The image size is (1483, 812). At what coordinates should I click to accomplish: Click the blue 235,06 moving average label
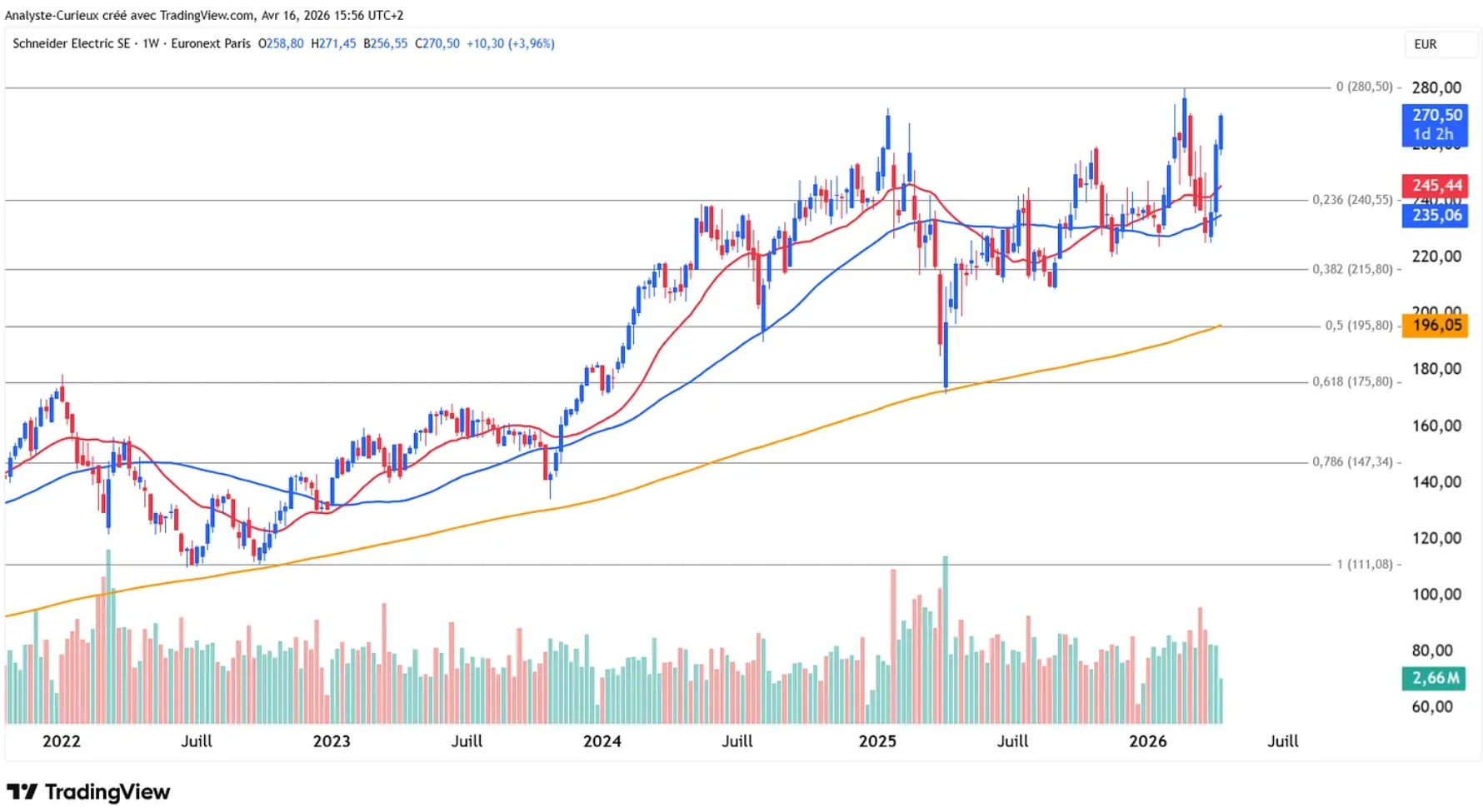pyautogui.click(x=1435, y=215)
